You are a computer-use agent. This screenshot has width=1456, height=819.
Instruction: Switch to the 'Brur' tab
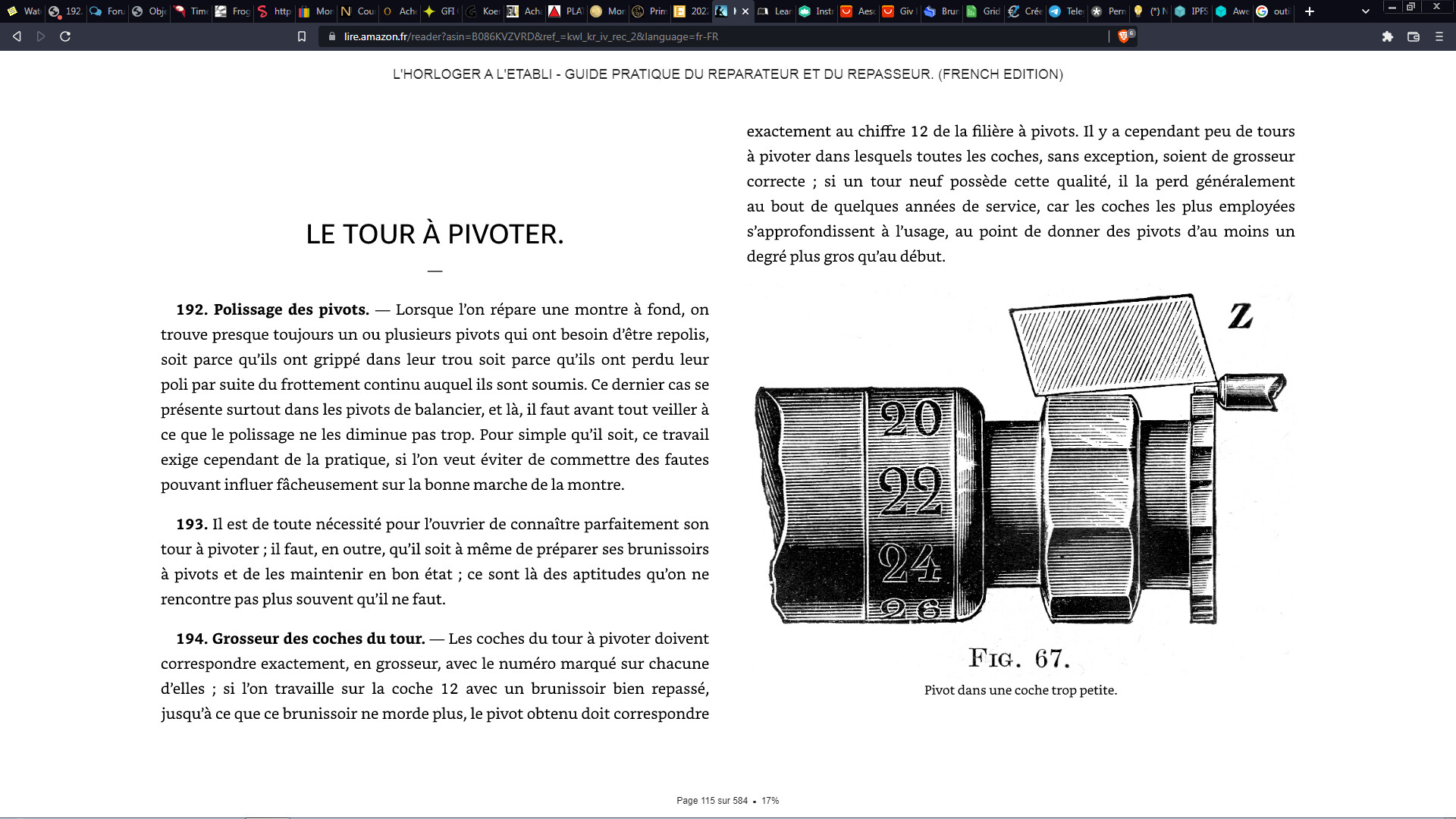coord(940,11)
